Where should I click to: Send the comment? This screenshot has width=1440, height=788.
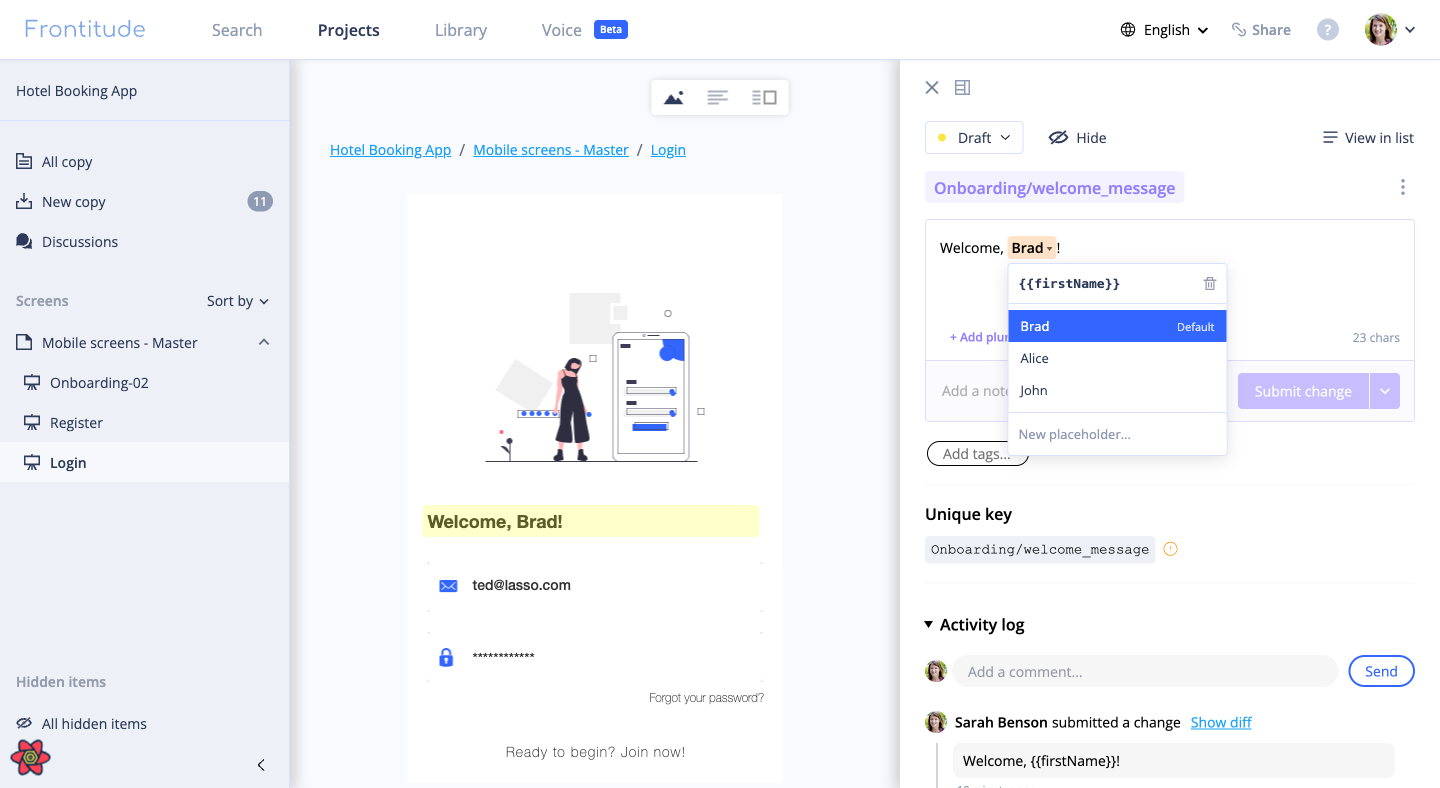[1381, 671]
